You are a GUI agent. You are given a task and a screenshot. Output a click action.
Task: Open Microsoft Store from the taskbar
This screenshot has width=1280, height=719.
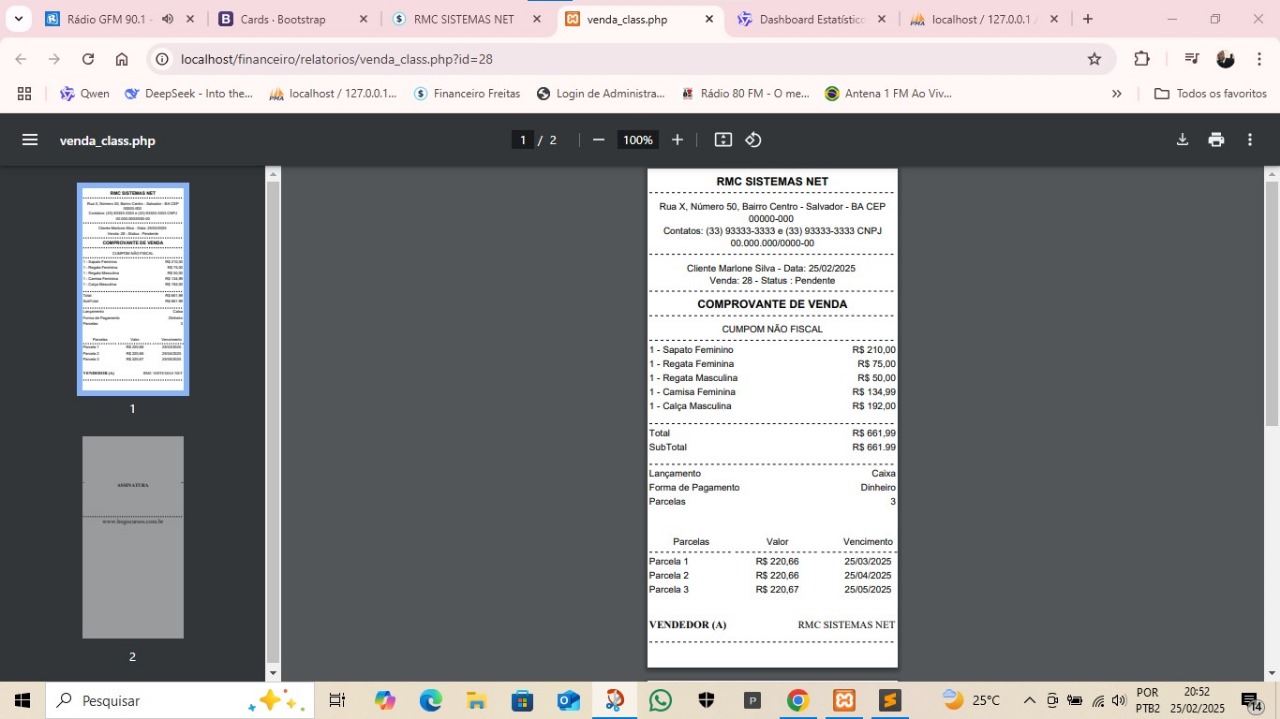coord(522,700)
